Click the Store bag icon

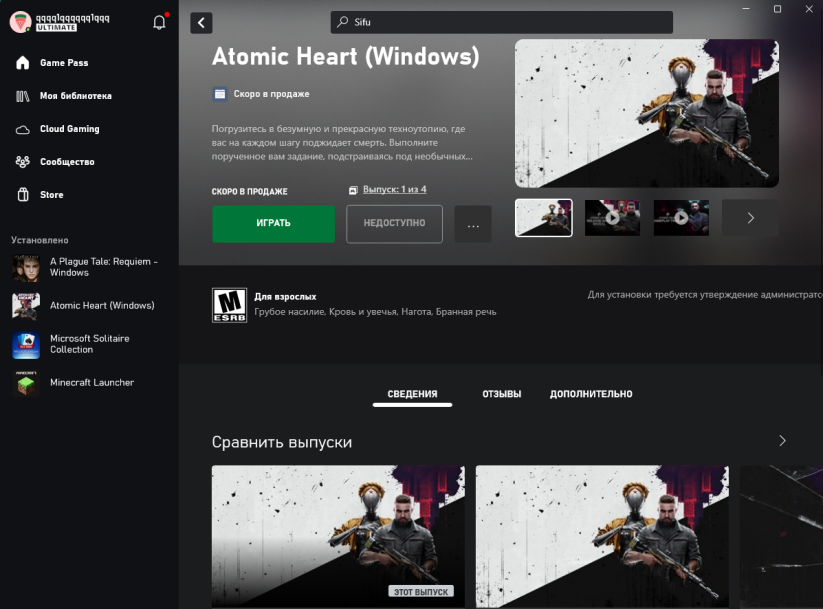[x=23, y=195]
